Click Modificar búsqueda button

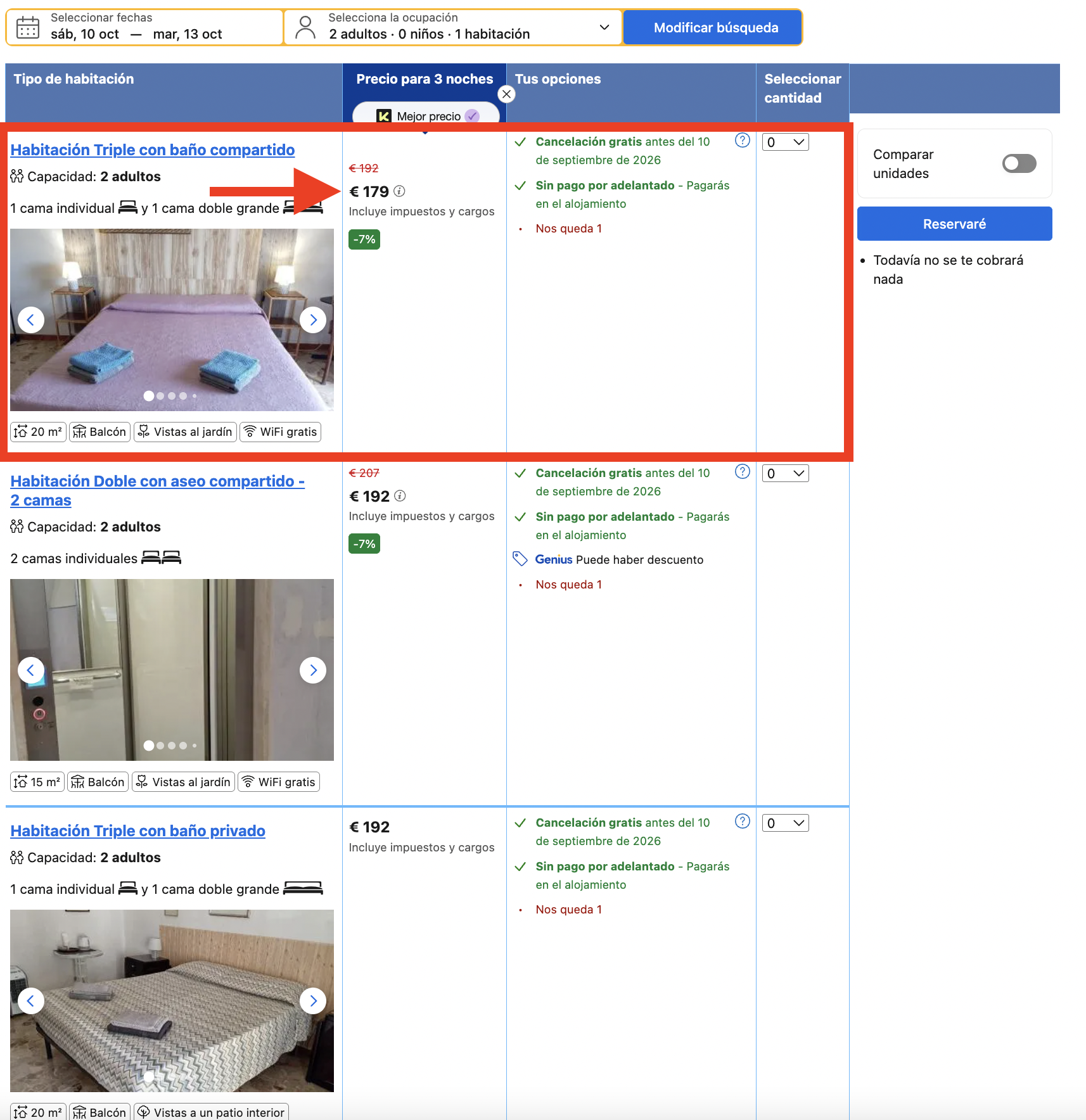click(713, 27)
